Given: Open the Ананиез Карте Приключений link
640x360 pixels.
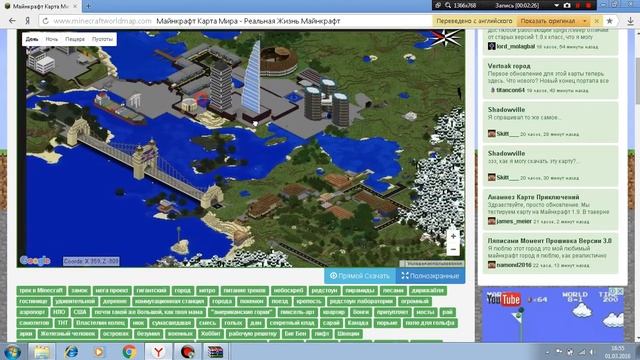Looking at the screenshot, I should pos(533,197).
